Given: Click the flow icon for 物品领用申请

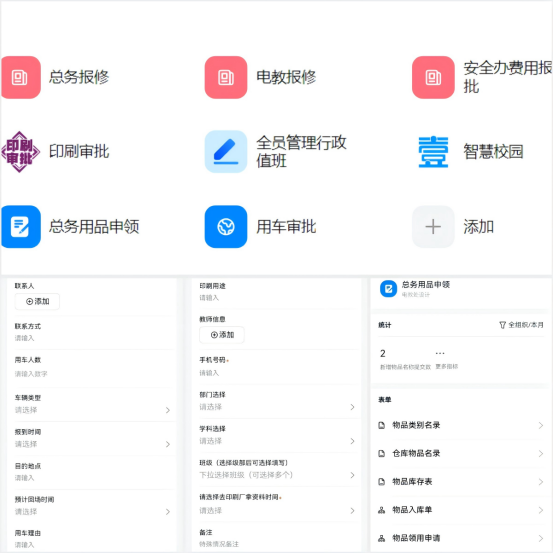Looking at the screenshot, I should pyautogui.click(x=382, y=538).
